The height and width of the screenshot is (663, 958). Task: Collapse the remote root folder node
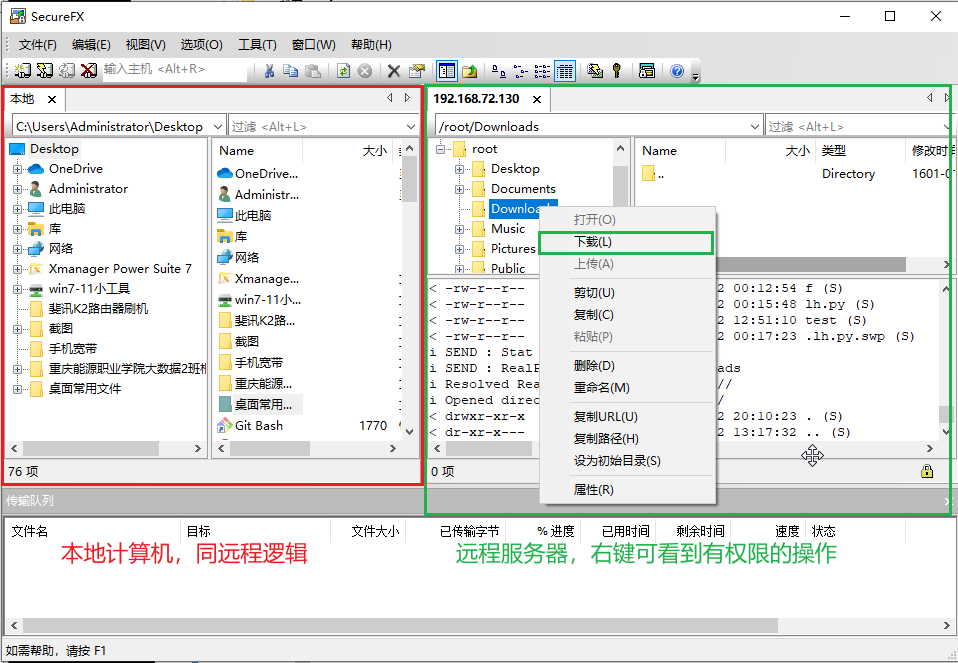440,149
